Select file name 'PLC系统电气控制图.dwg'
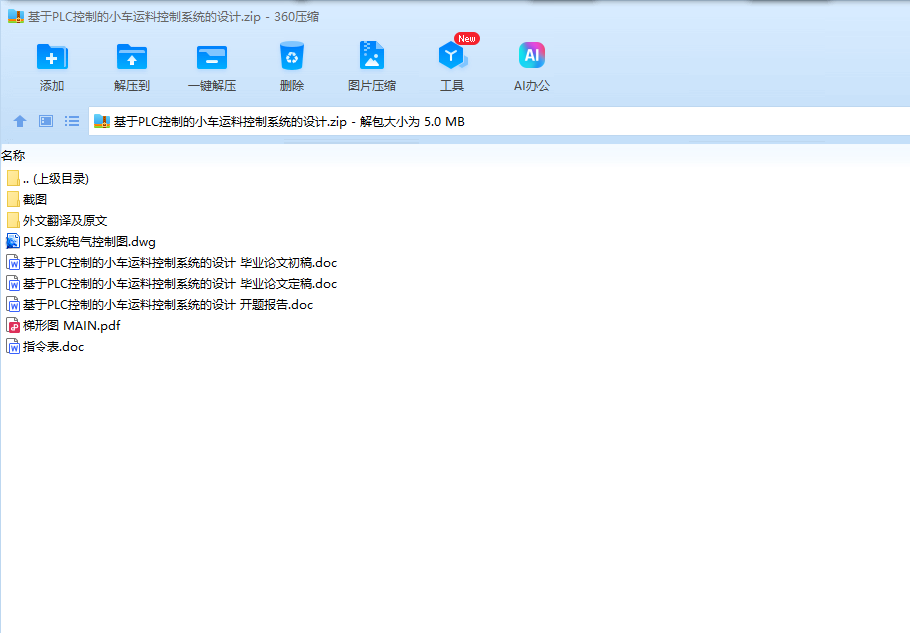This screenshot has width=910, height=633. [x=89, y=242]
